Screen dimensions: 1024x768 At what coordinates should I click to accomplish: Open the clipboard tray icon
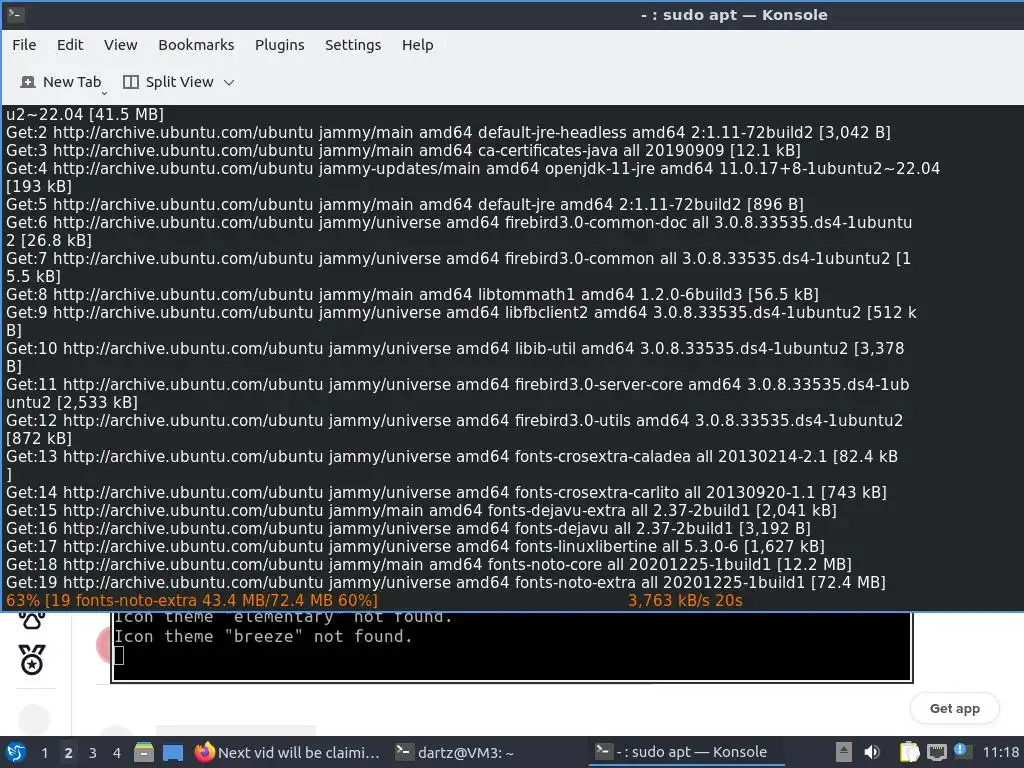pos(909,752)
